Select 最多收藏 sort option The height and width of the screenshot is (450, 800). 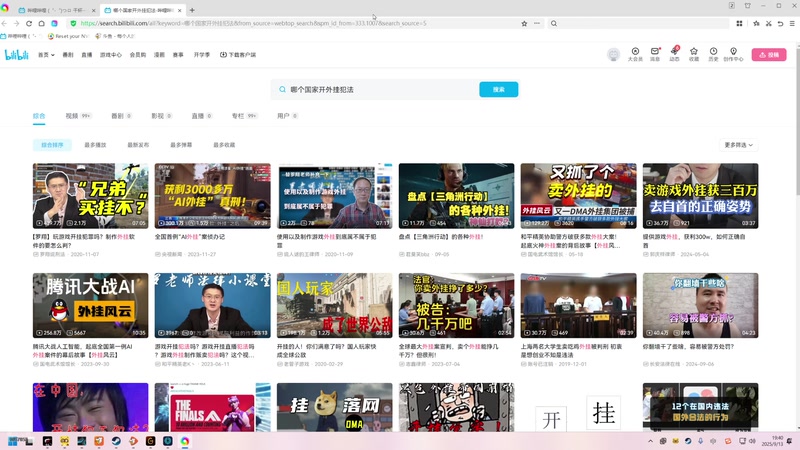(x=224, y=145)
